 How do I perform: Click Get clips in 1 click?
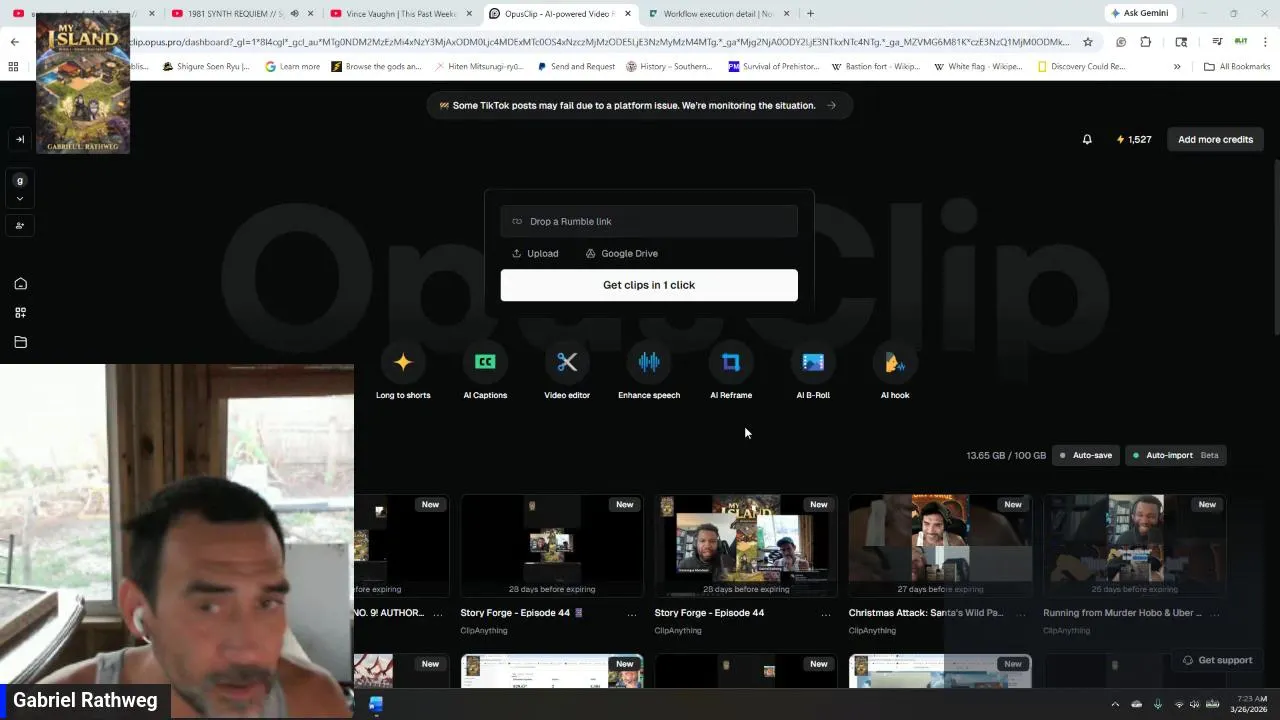[x=649, y=285]
